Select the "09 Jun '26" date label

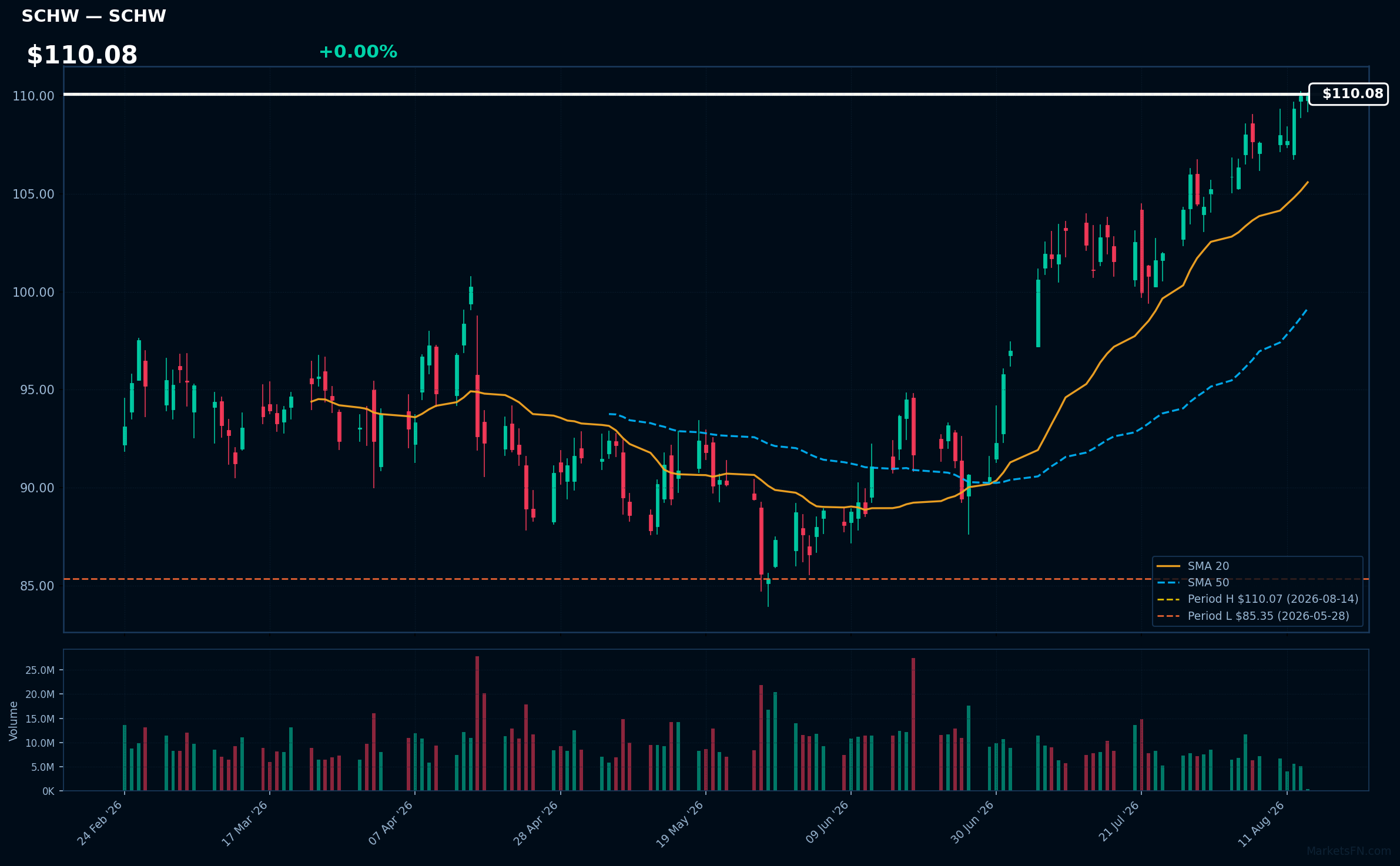pyautogui.click(x=827, y=823)
